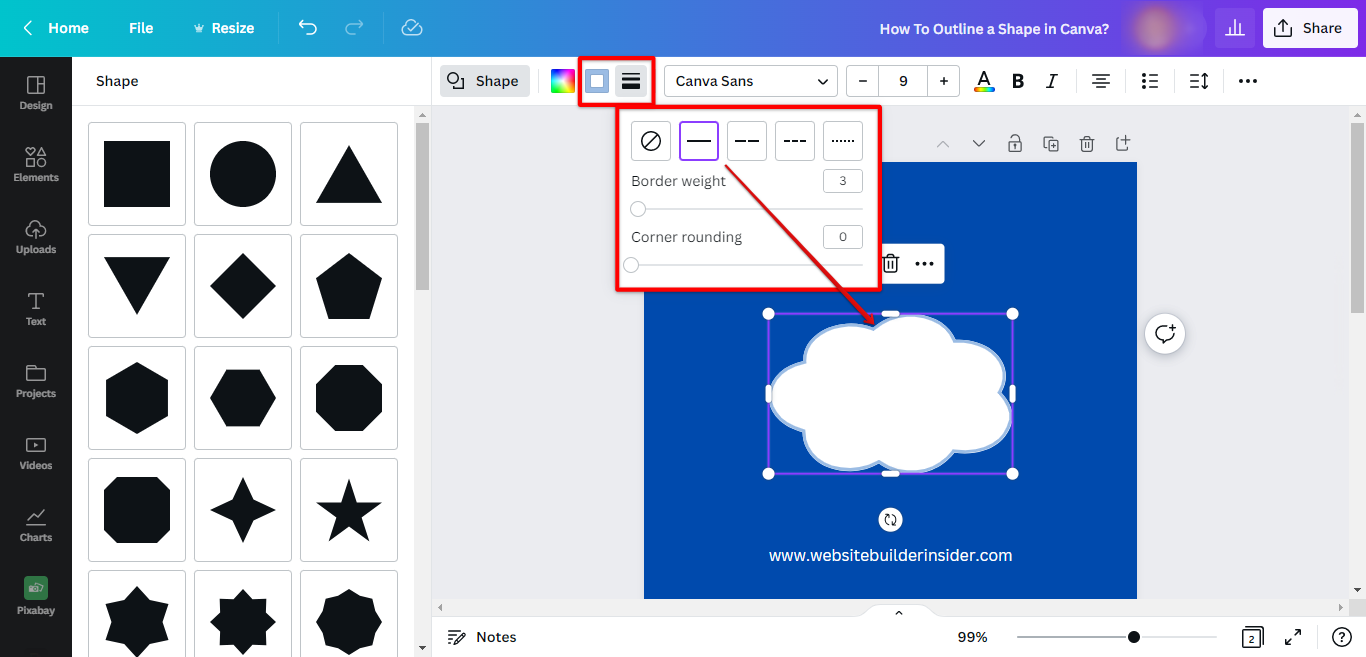Image resolution: width=1366 pixels, height=657 pixels.
Task: Click the Share button
Action: click(x=1310, y=28)
